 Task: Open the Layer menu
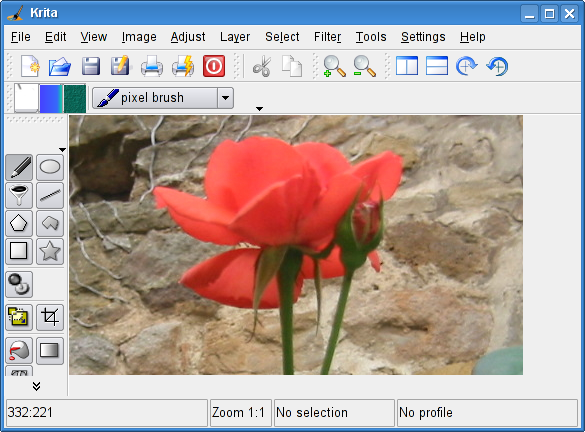[235, 37]
